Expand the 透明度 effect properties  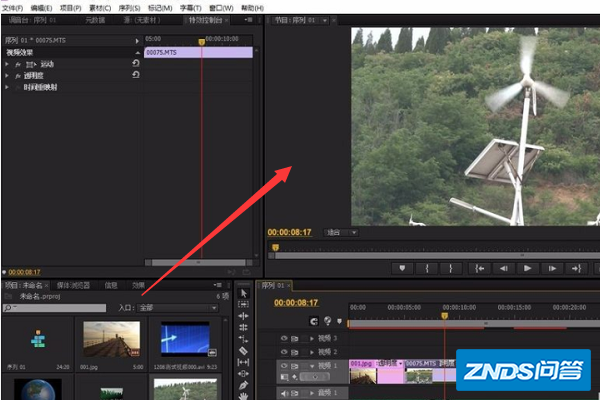click(x=7, y=76)
